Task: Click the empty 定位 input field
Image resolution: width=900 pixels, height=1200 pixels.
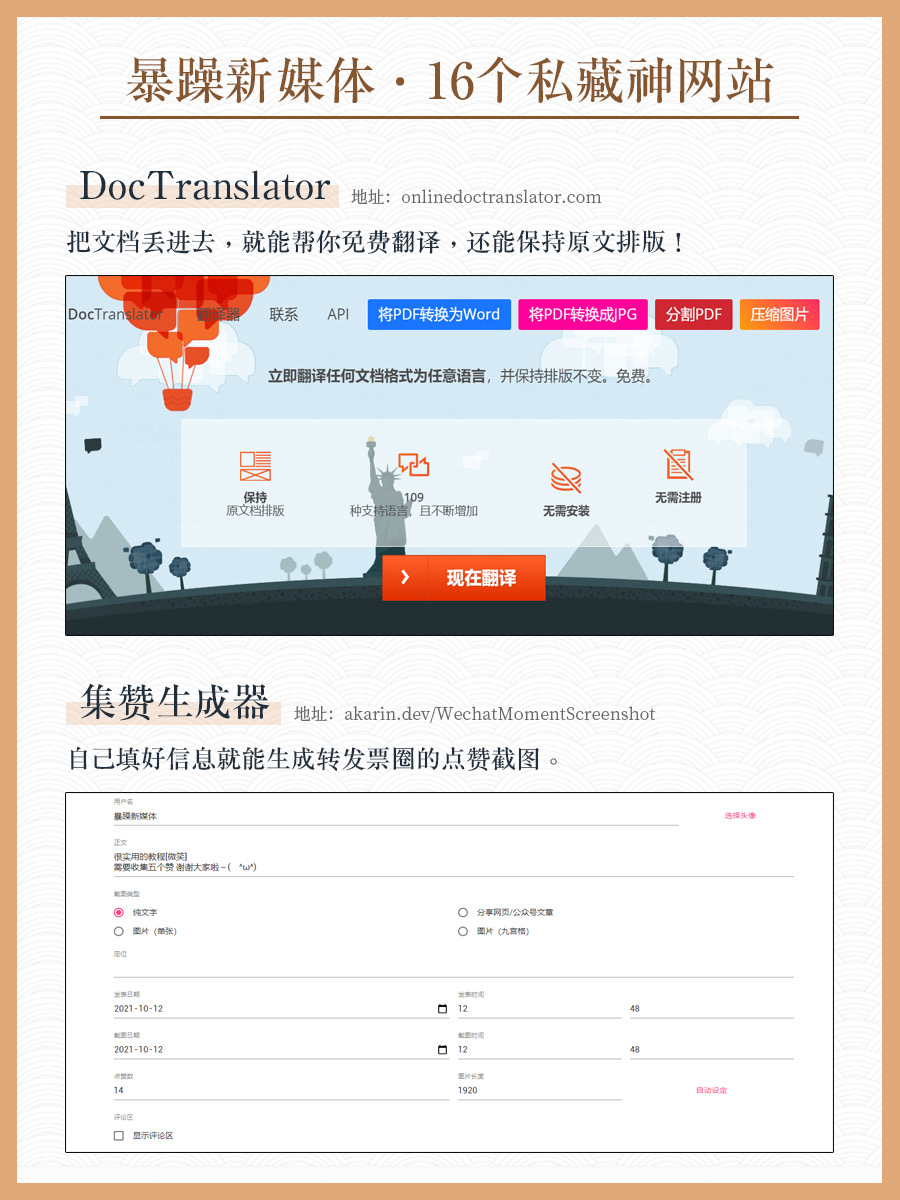Action: [453, 968]
